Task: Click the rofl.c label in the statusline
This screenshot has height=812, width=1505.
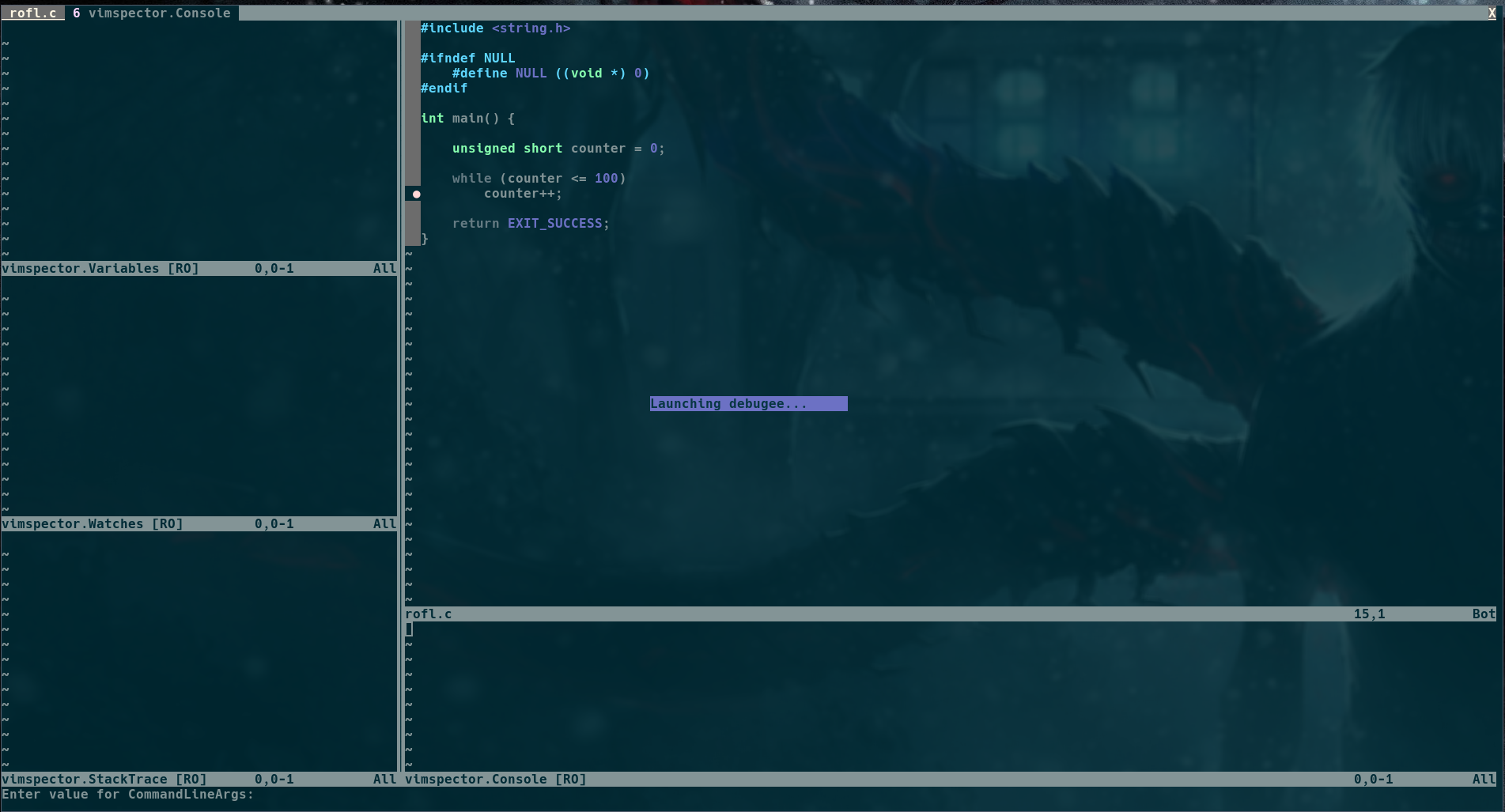Action: click(429, 613)
